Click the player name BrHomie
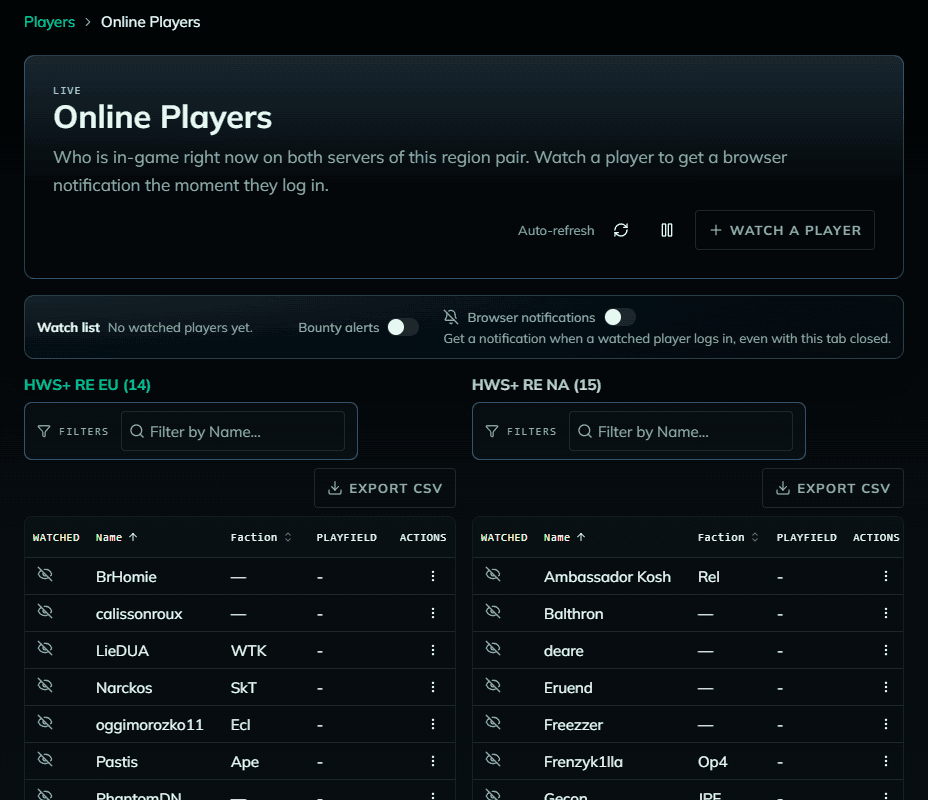928x800 pixels. (126, 577)
